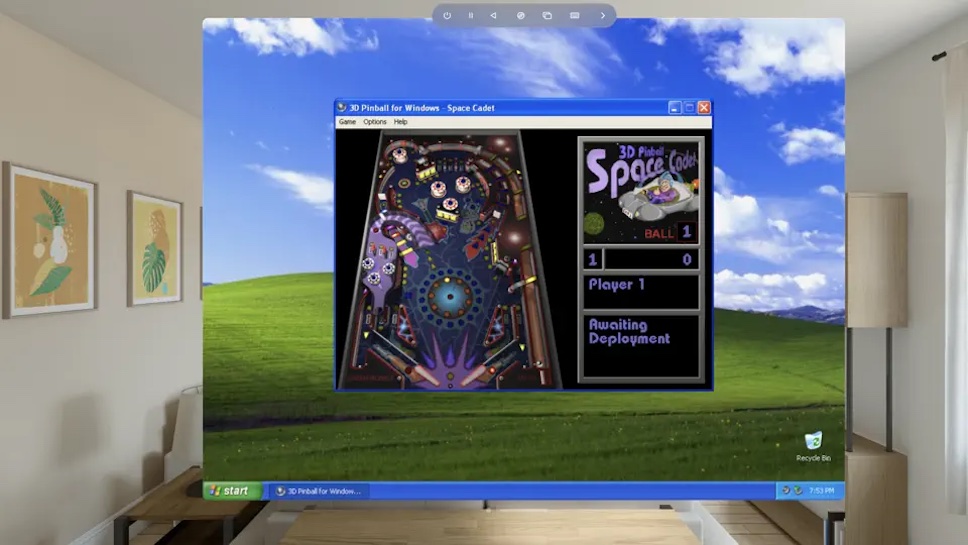Select 3D Pinball taskbar button
968x545 pixels.
(x=318, y=491)
